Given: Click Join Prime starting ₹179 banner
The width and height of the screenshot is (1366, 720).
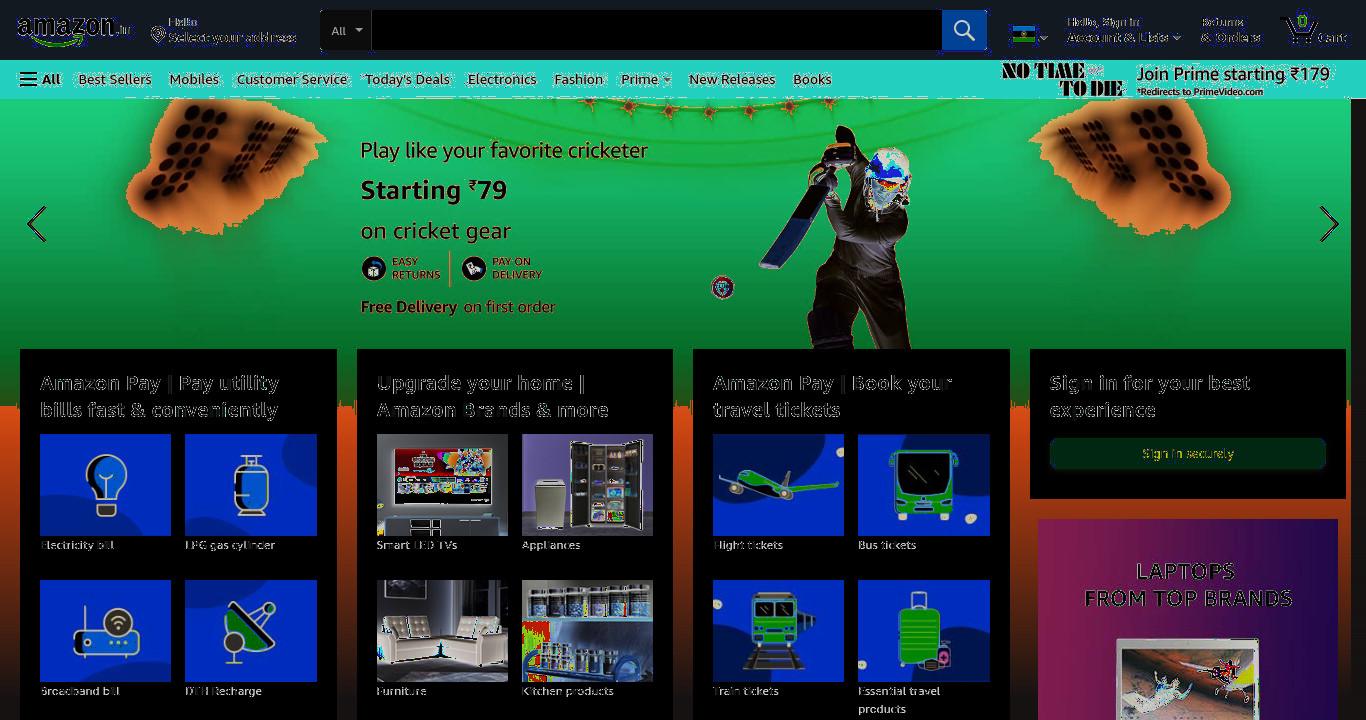Looking at the screenshot, I should [x=1233, y=79].
